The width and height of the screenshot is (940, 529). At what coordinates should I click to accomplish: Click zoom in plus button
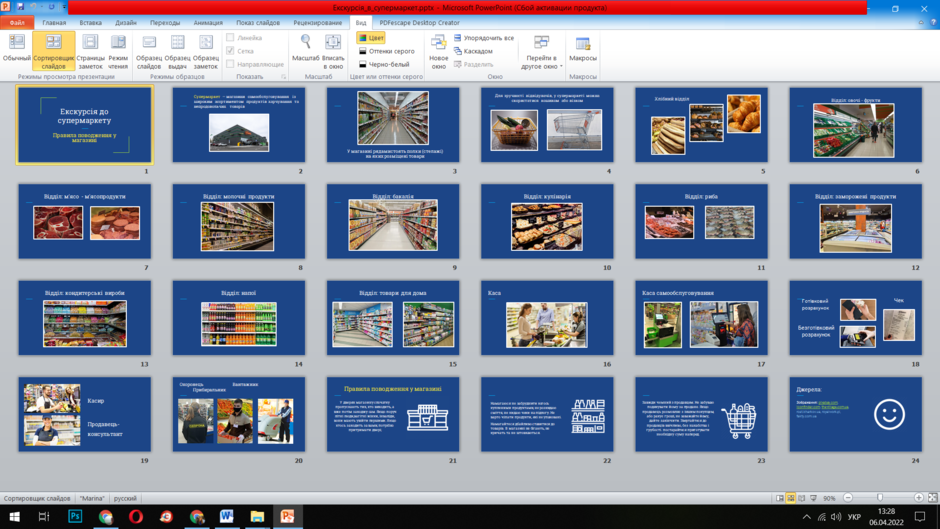tap(918, 498)
